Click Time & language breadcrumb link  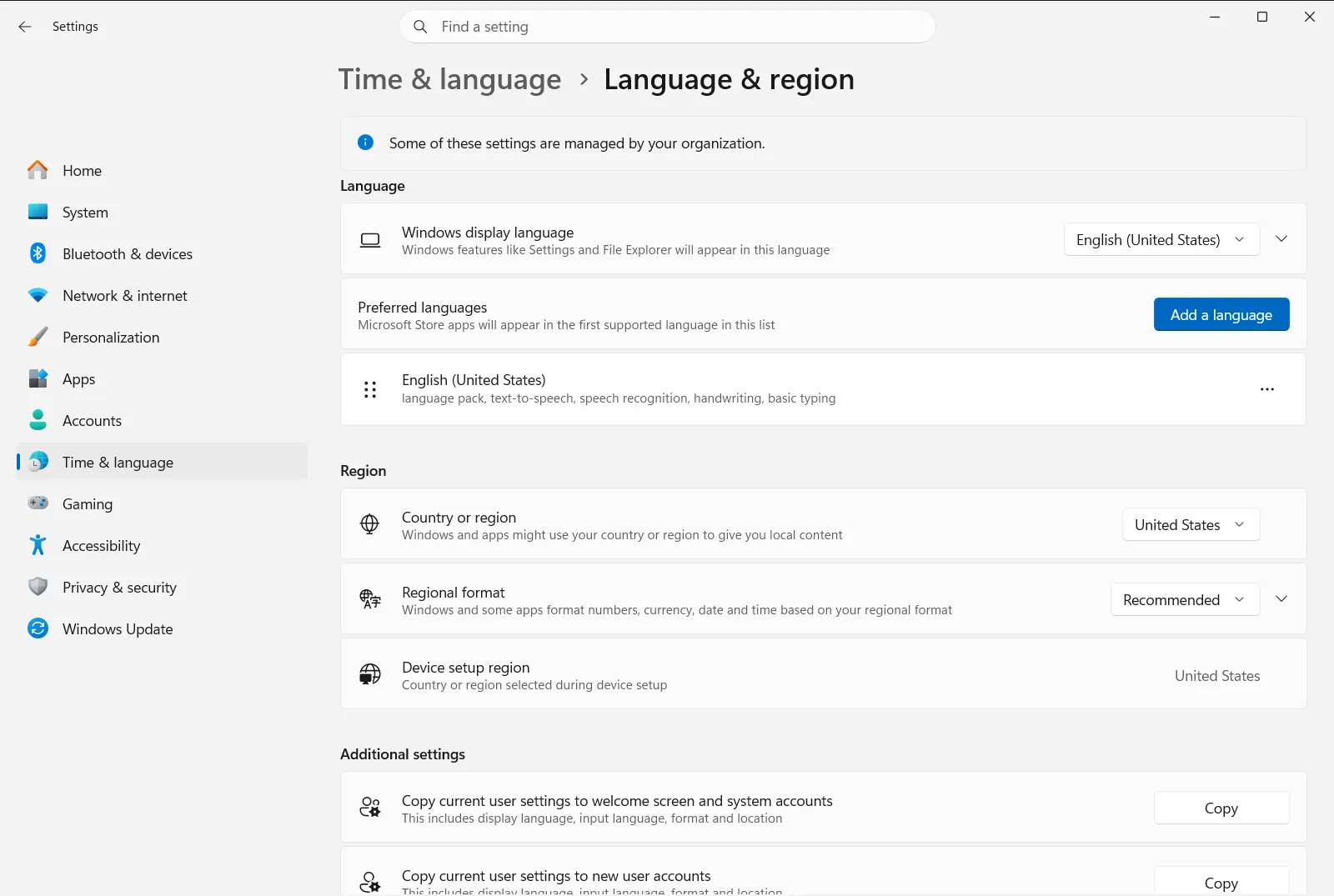pyautogui.click(x=450, y=79)
